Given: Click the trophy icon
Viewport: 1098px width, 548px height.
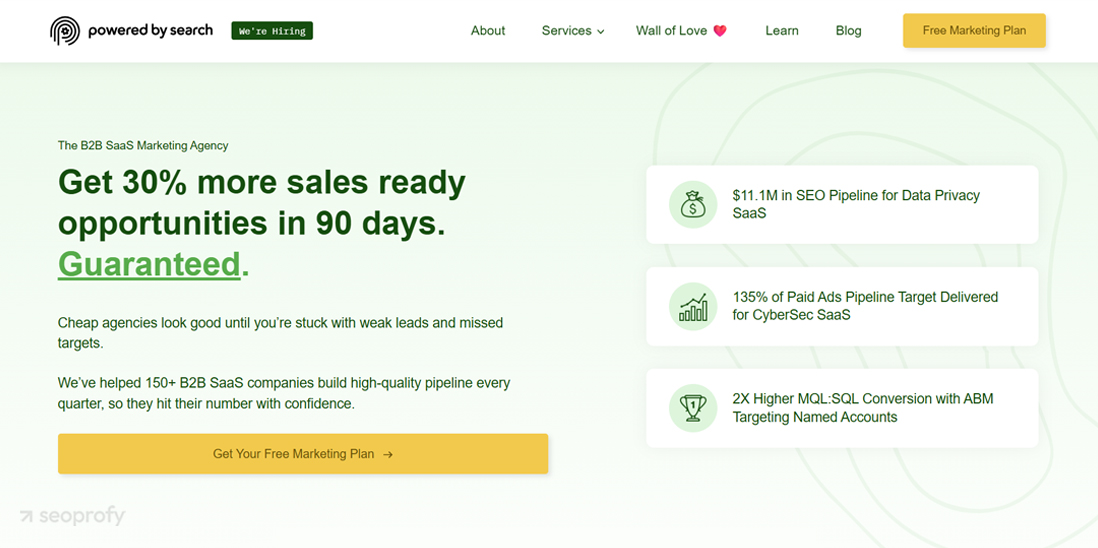Looking at the screenshot, I should (x=693, y=408).
